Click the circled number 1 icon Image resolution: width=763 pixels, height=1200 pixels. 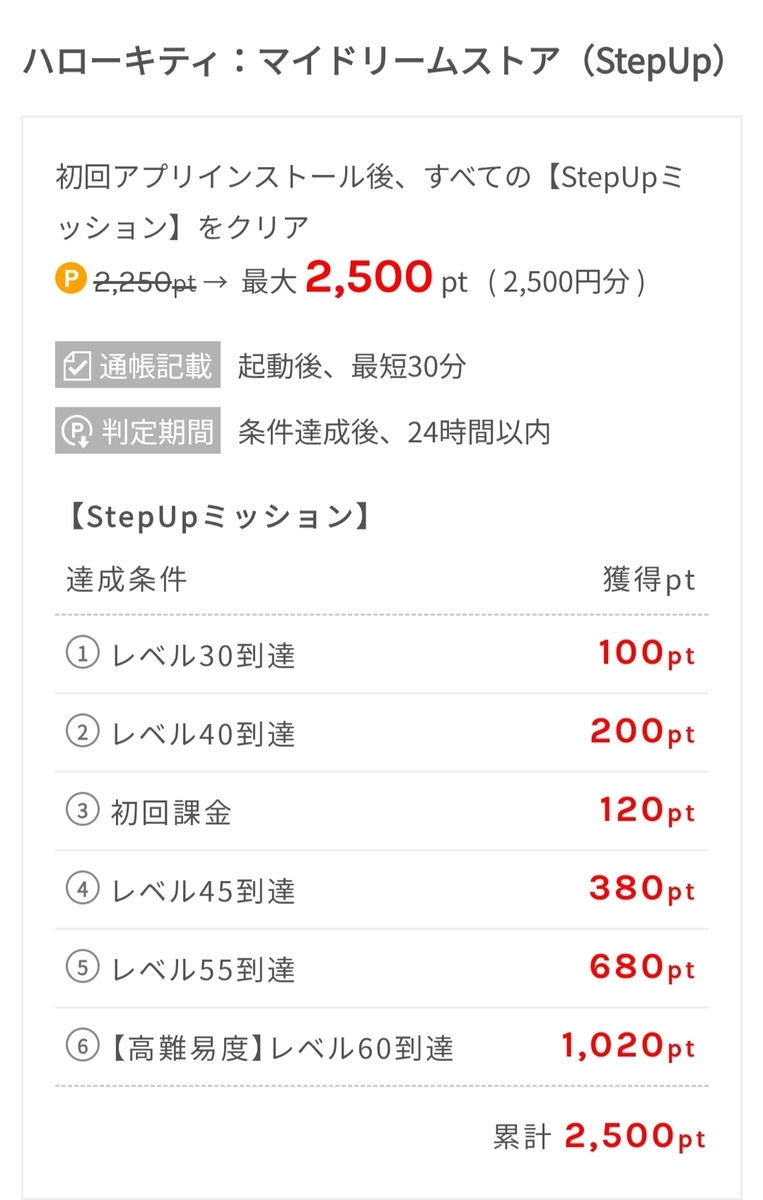pos(82,654)
